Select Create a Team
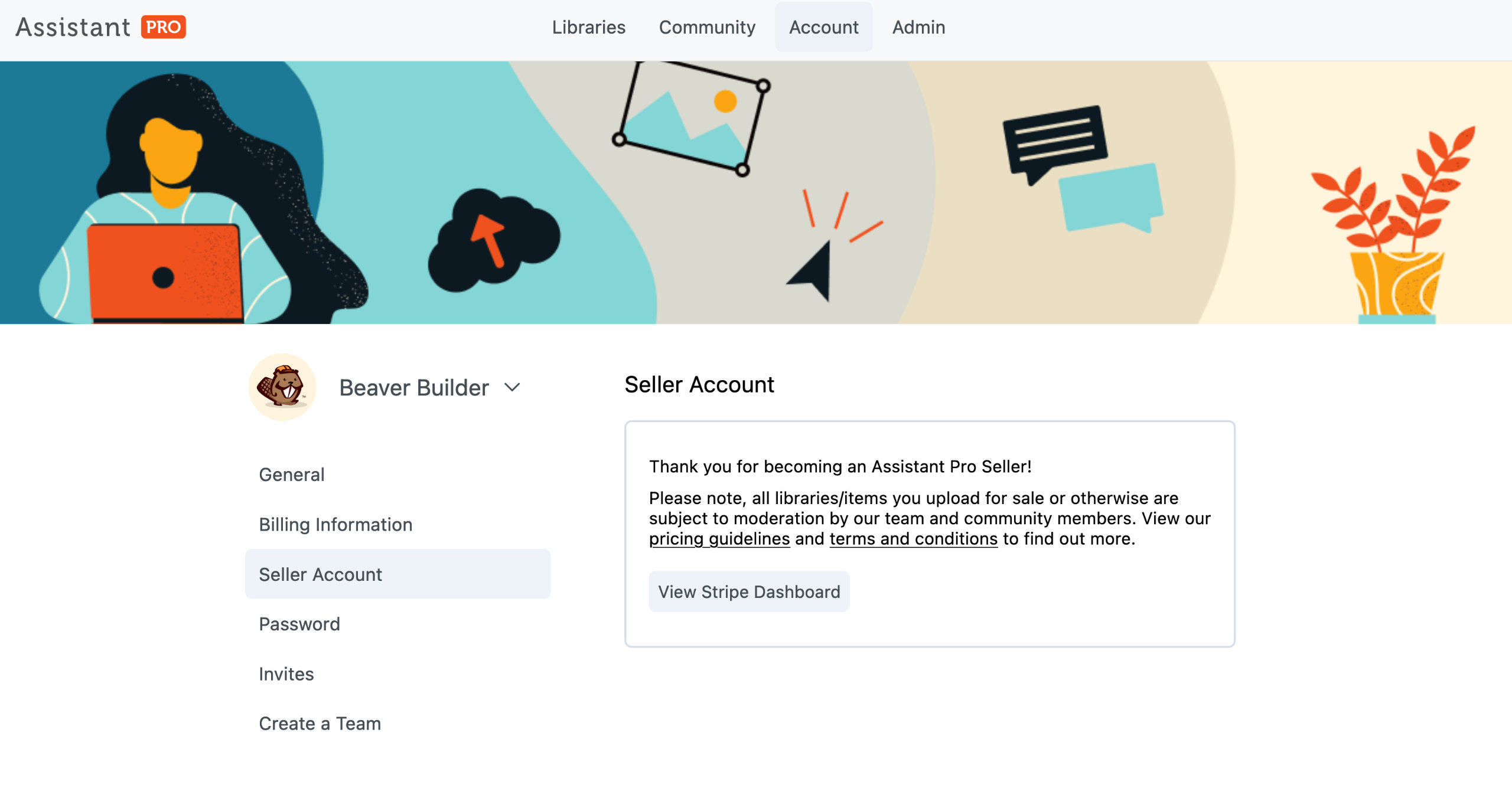This screenshot has height=801, width=1512. (320, 724)
